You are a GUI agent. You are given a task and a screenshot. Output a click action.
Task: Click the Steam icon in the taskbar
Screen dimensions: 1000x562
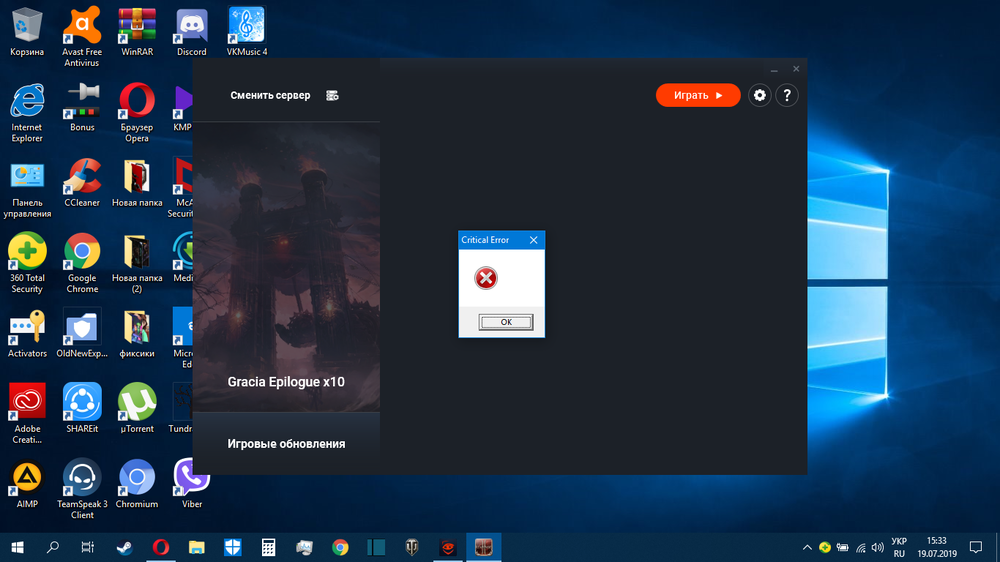click(125, 547)
